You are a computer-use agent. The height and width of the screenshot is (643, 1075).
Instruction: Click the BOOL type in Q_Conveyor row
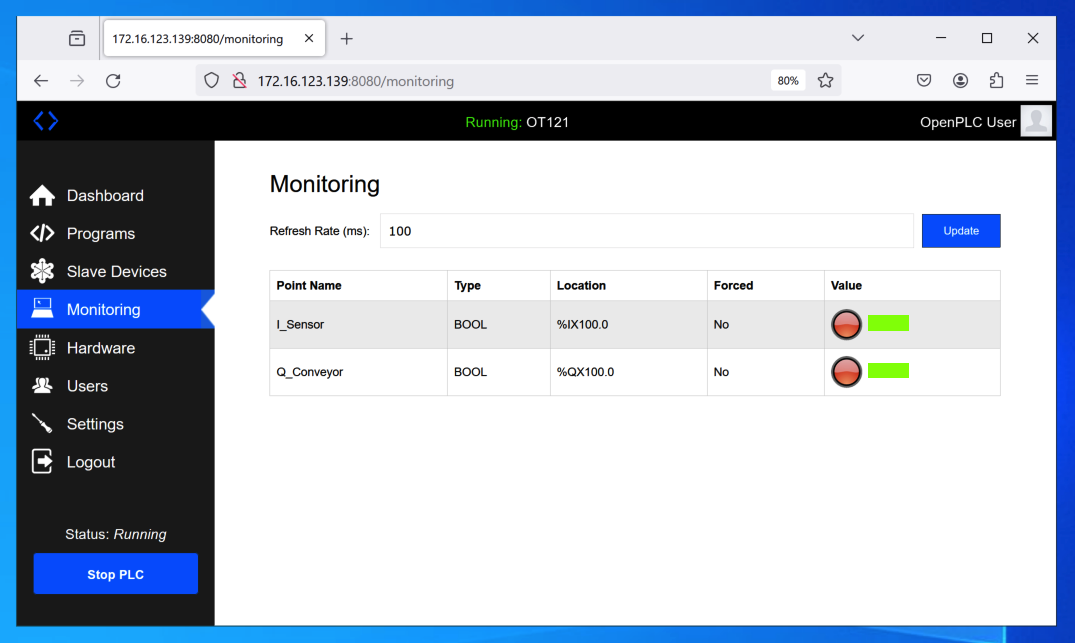pos(470,372)
